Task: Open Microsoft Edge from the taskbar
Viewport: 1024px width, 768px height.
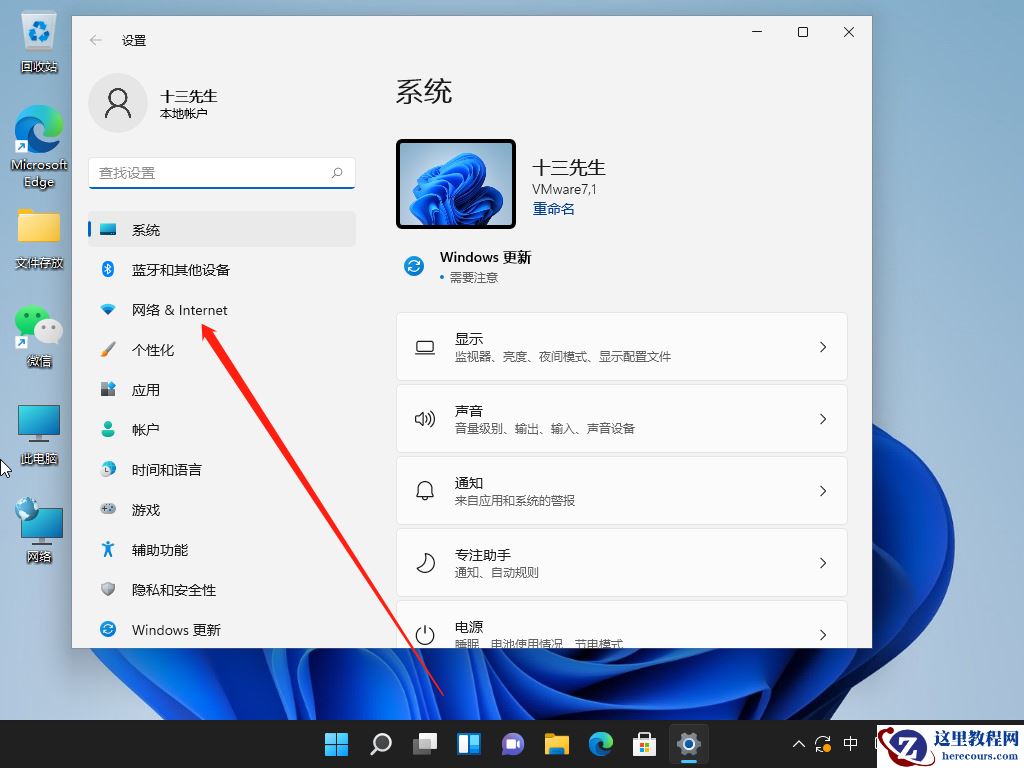Action: pyautogui.click(x=600, y=744)
